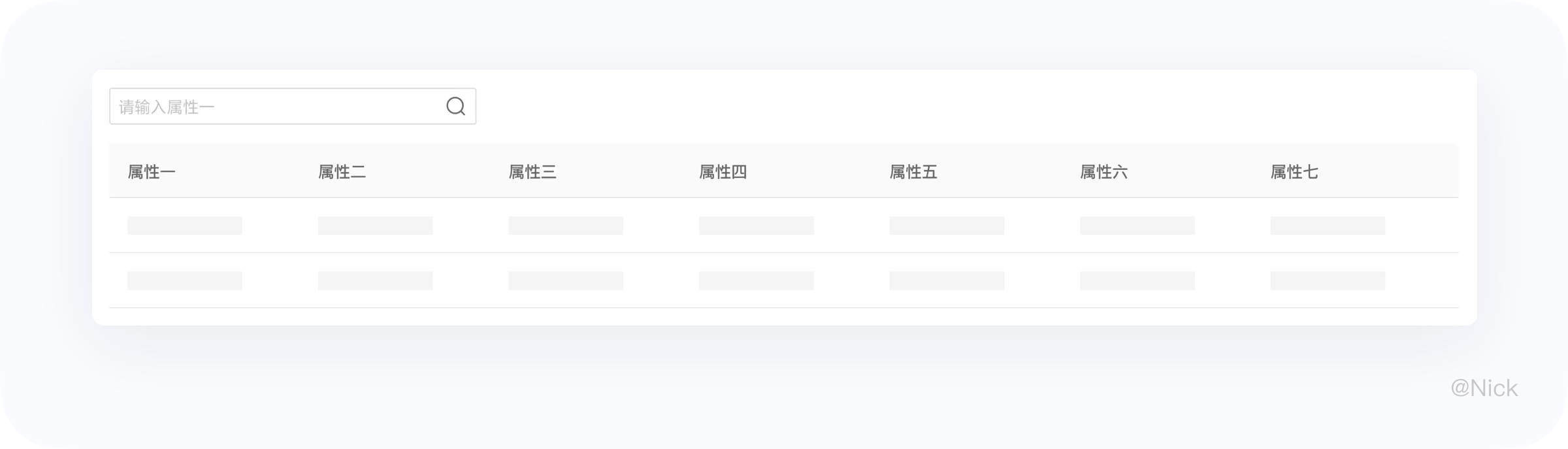Image resolution: width=1568 pixels, height=449 pixels.
Task: Select the 属性二 column header
Action: 342,172
